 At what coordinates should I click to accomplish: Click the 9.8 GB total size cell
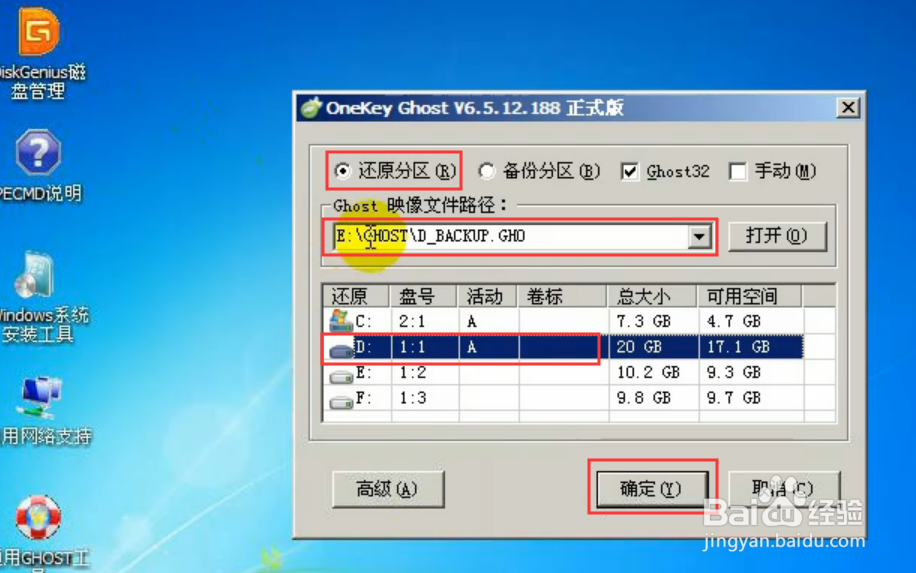[644, 398]
